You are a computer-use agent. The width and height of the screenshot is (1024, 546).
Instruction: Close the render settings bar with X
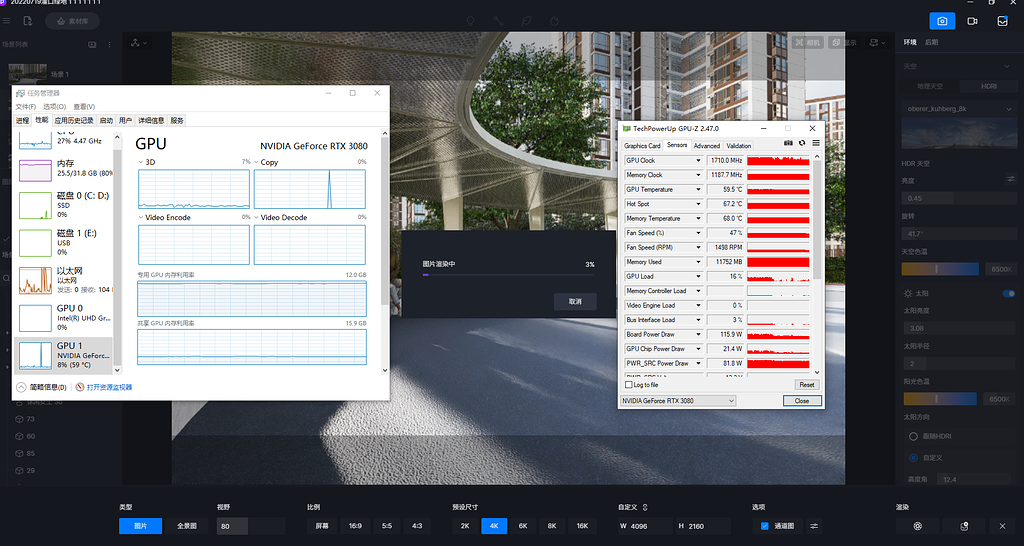coord(1002,526)
